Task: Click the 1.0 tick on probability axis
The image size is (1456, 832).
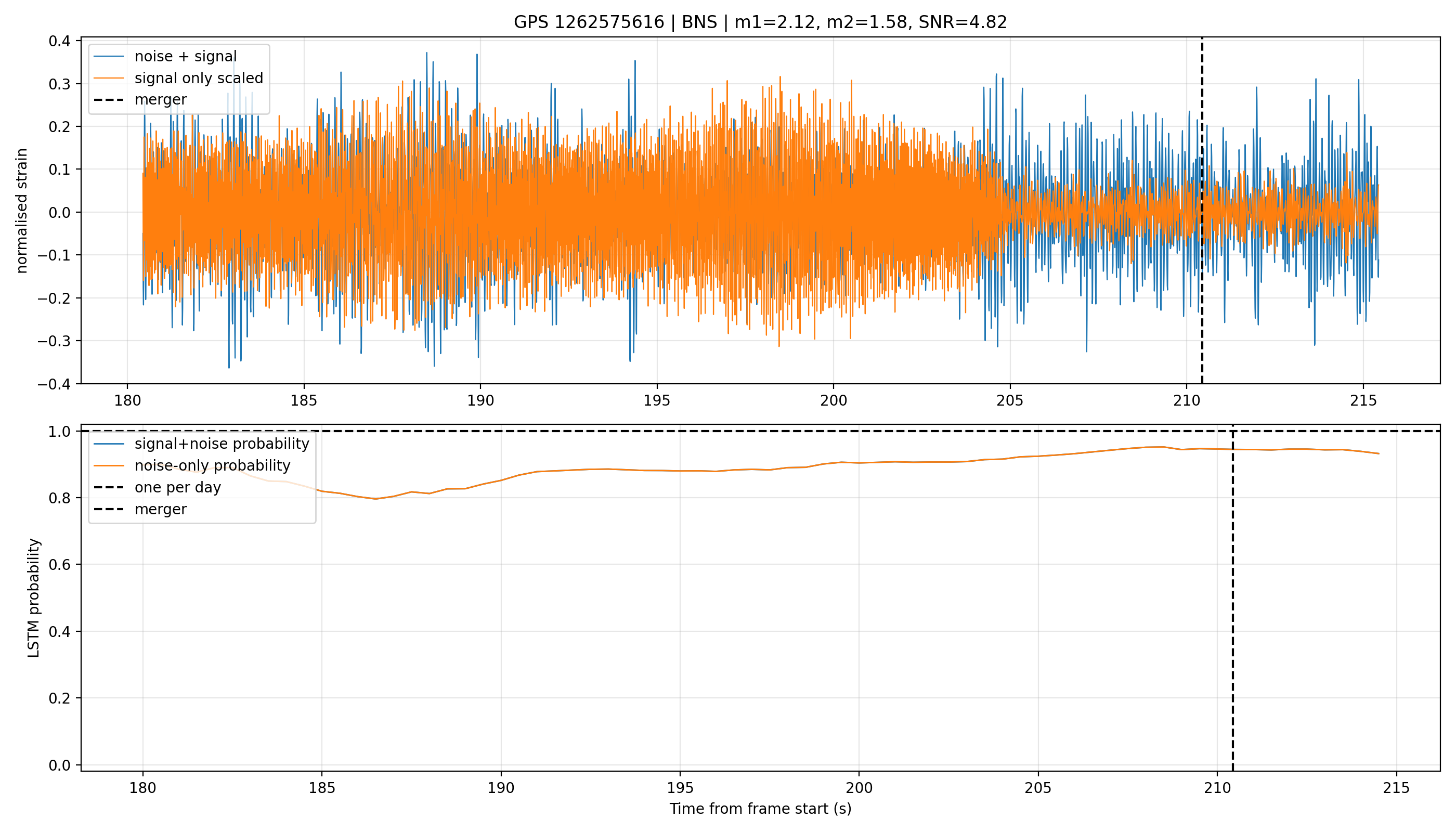Action: [59, 432]
